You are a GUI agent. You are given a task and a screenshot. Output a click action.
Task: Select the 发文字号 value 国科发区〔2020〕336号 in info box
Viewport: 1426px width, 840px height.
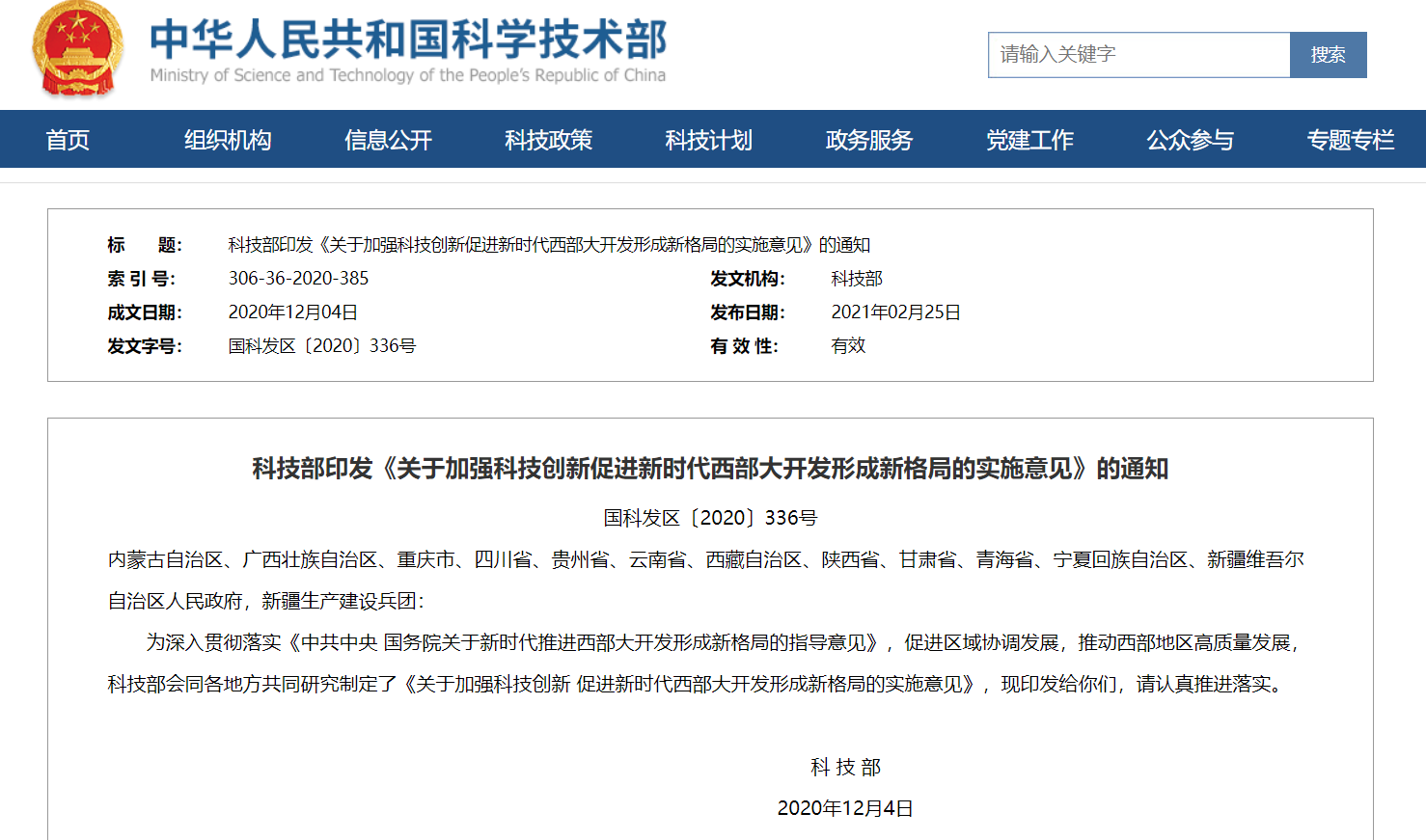(322, 346)
